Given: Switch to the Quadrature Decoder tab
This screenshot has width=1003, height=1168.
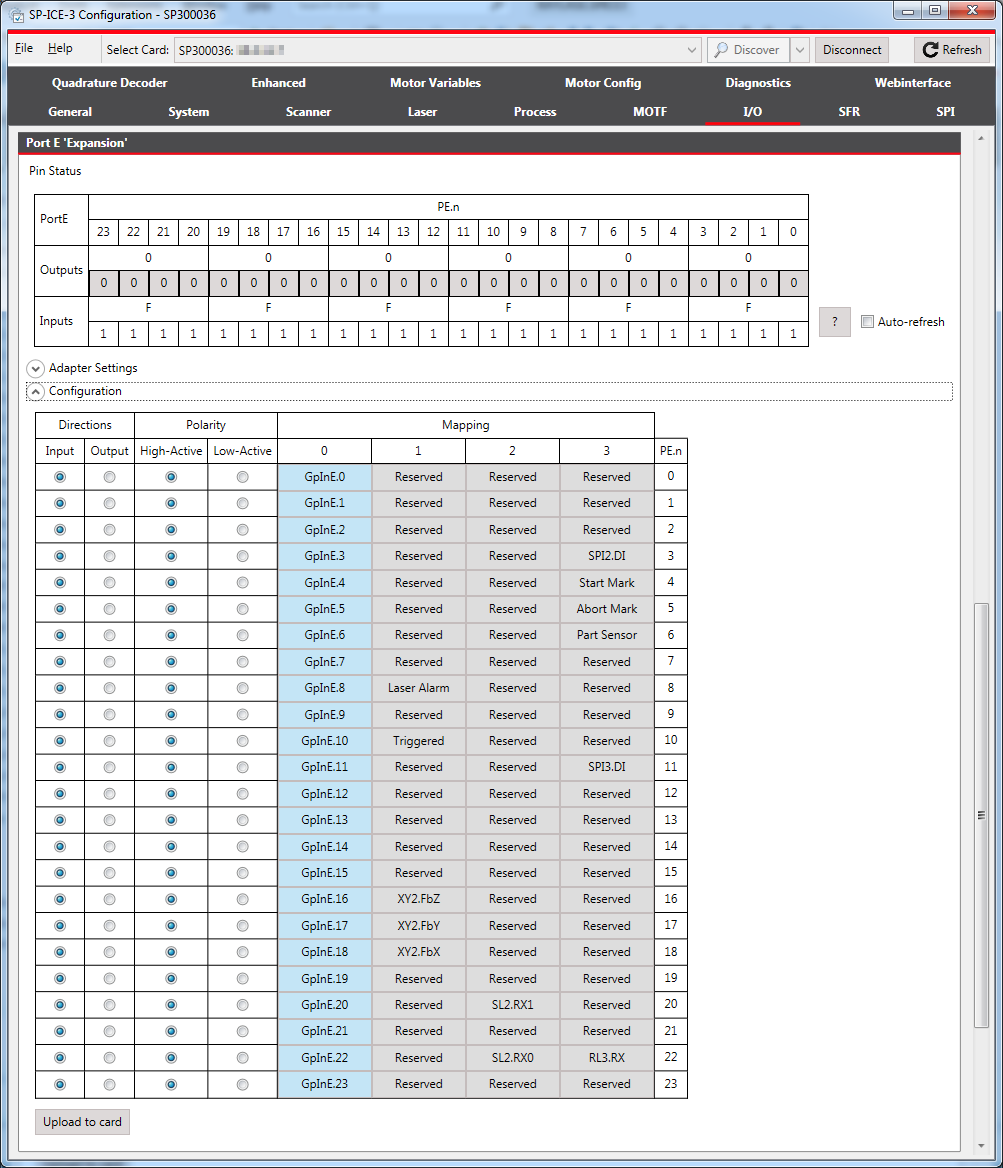Looking at the screenshot, I should tap(110, 83).
